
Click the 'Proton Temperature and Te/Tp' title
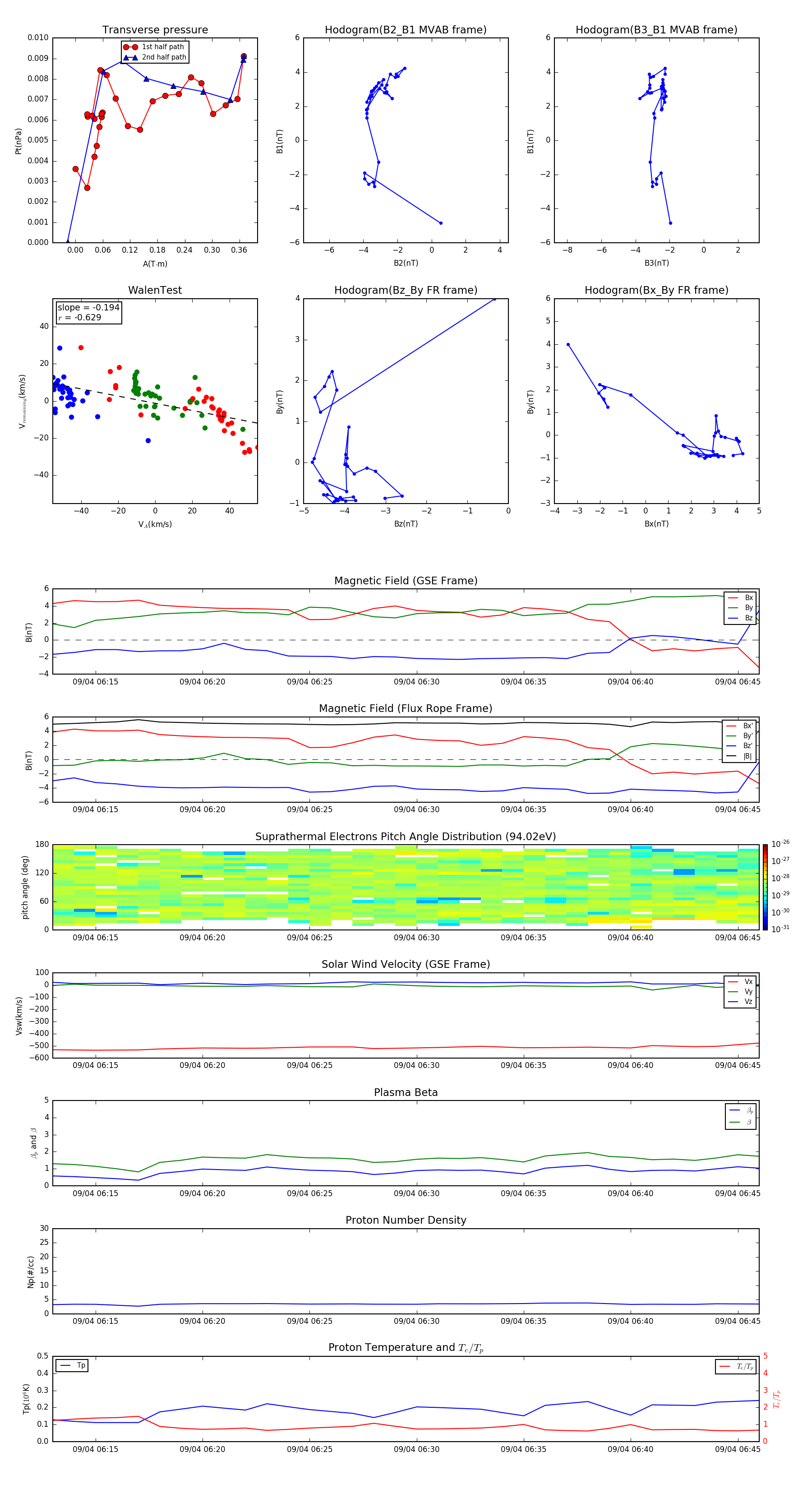(406, 1348)
